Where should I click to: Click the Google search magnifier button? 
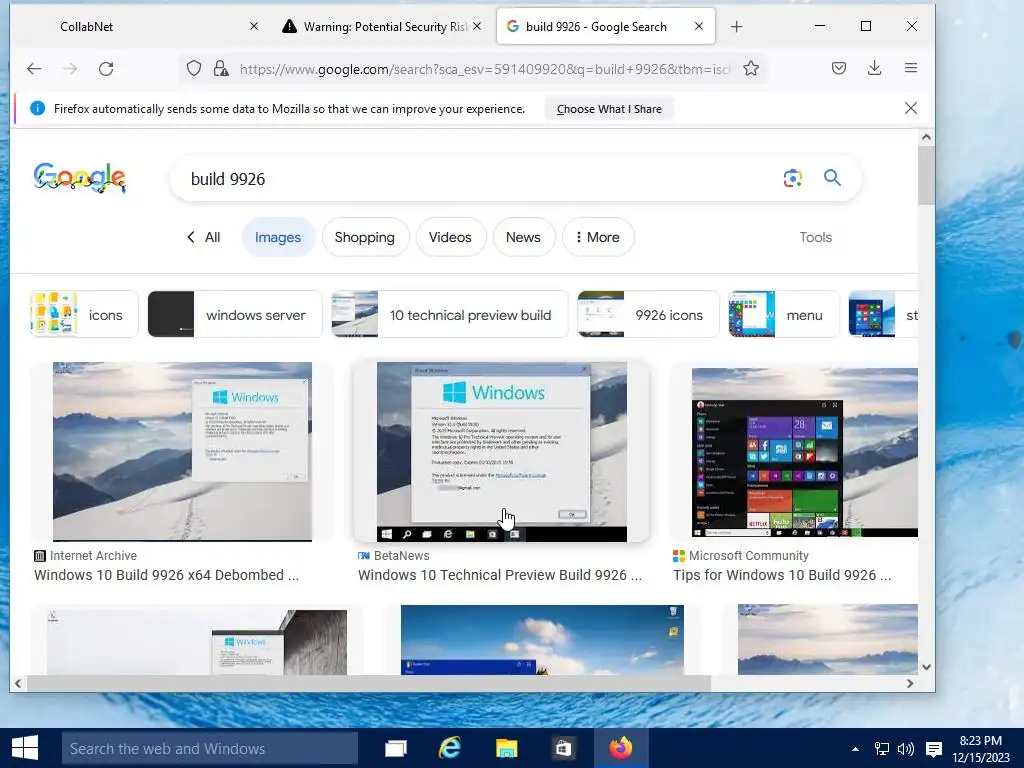832,178
